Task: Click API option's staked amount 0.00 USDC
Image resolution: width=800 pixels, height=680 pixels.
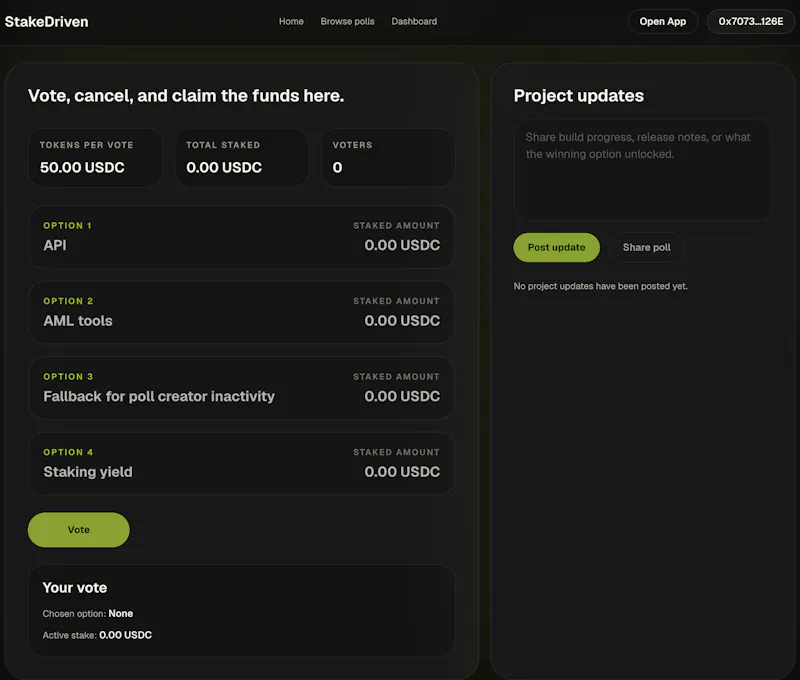Action: (x=402, y=245)
